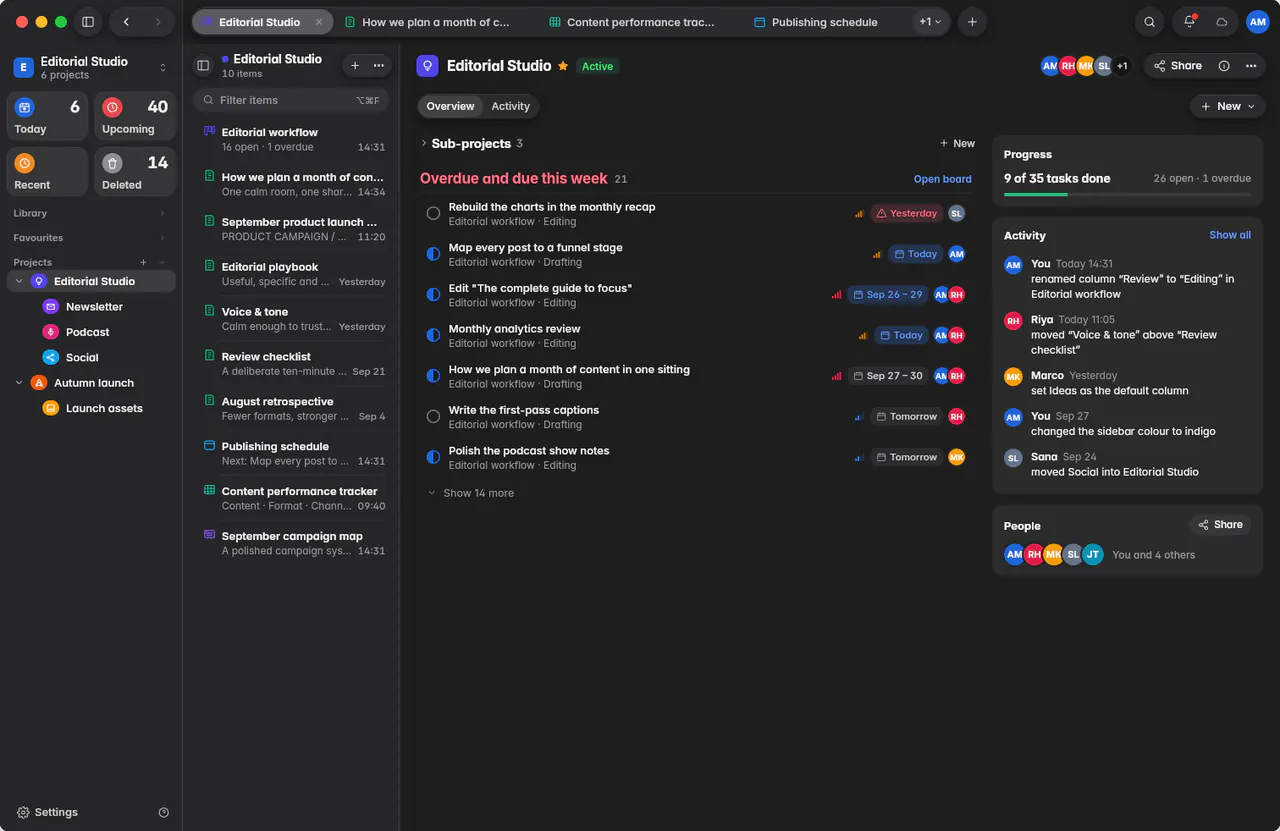Unstar the Editorial Studio project
The height and width of the screenshot is (831, 1280).
pyautogui.click(x=563, y=66)
